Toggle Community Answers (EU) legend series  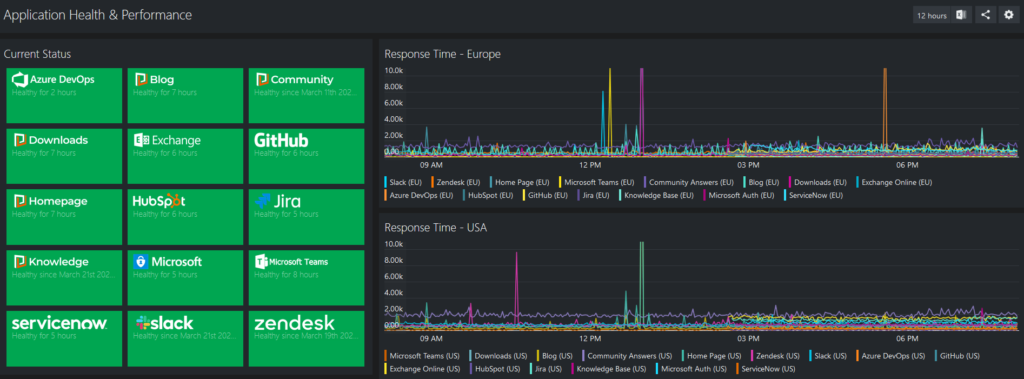[689, 182]
